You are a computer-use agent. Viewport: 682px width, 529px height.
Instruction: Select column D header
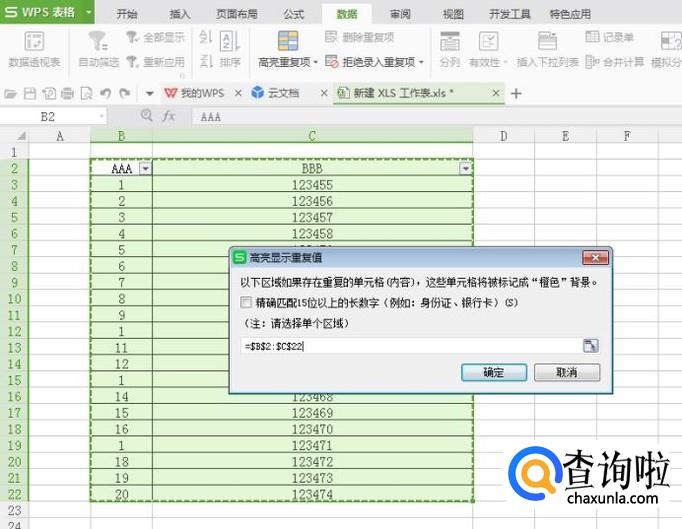[x=503, y=136]
